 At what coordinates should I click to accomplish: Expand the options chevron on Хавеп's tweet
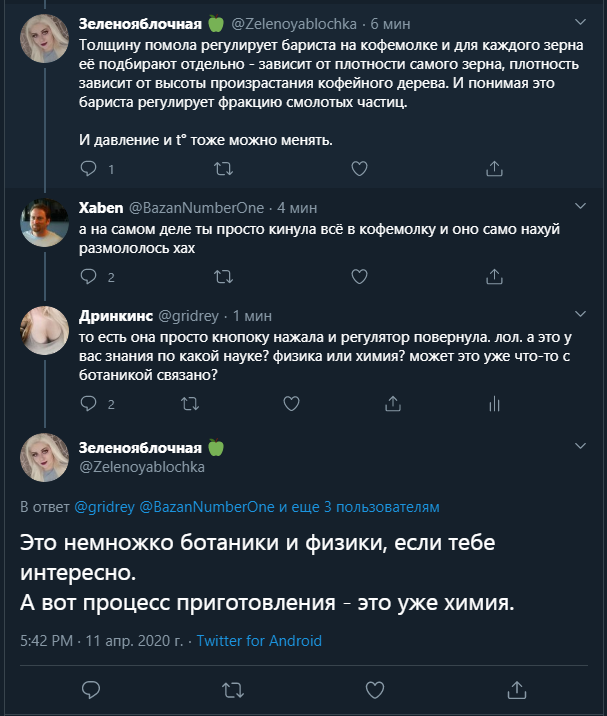pyautogui.click(x=582, y=207)
